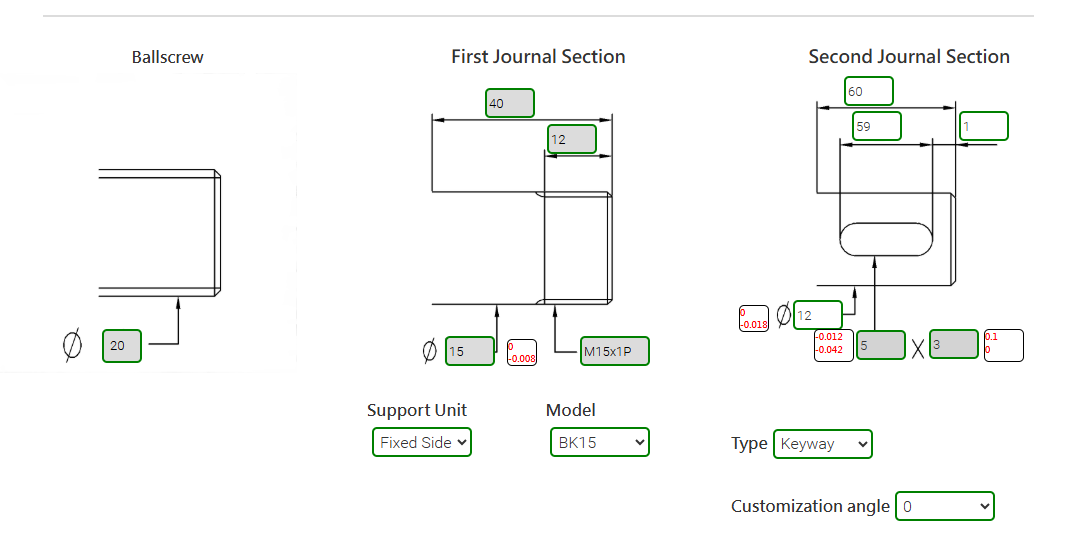Click the -0.012/-0.042 tolerance box
The image size is (1088, 547).
point(832,344)
